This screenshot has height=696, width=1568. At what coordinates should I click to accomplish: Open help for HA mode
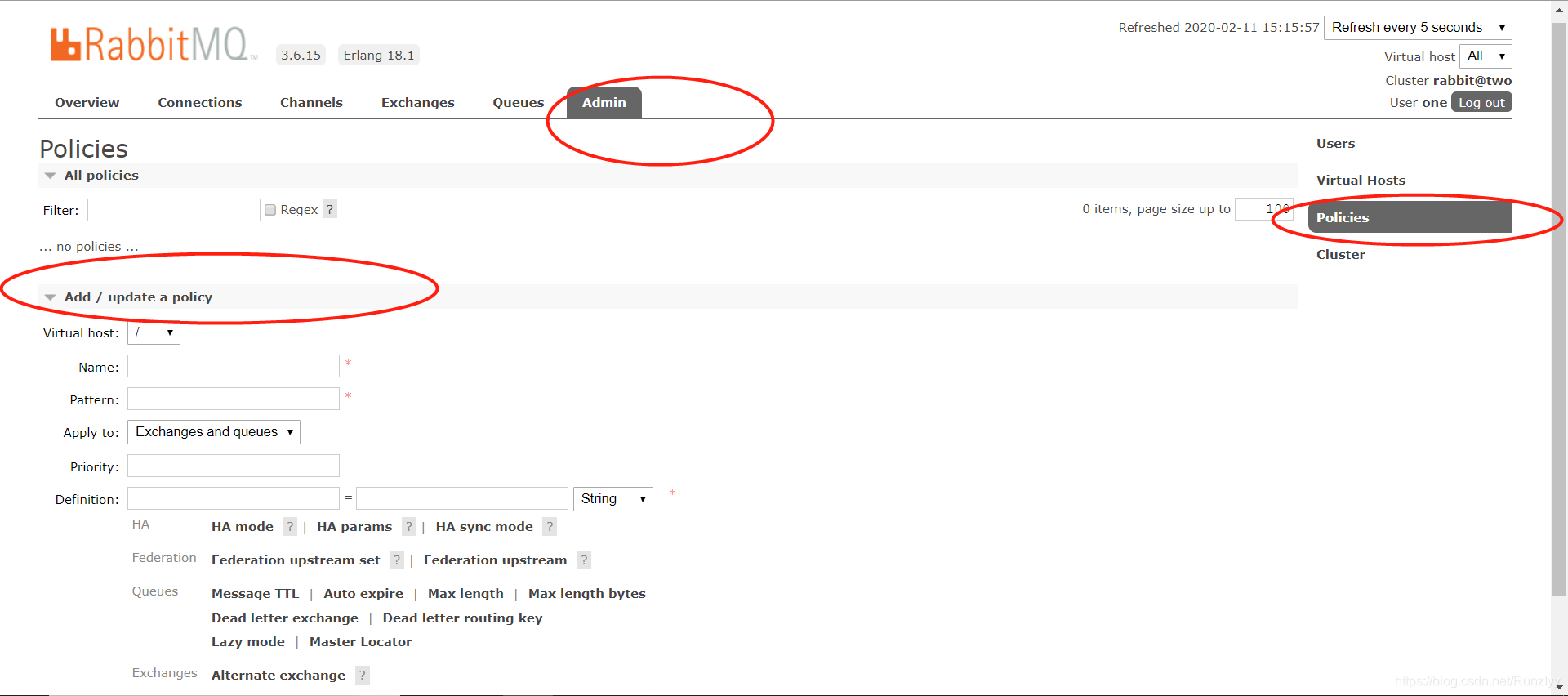(290, 527)
